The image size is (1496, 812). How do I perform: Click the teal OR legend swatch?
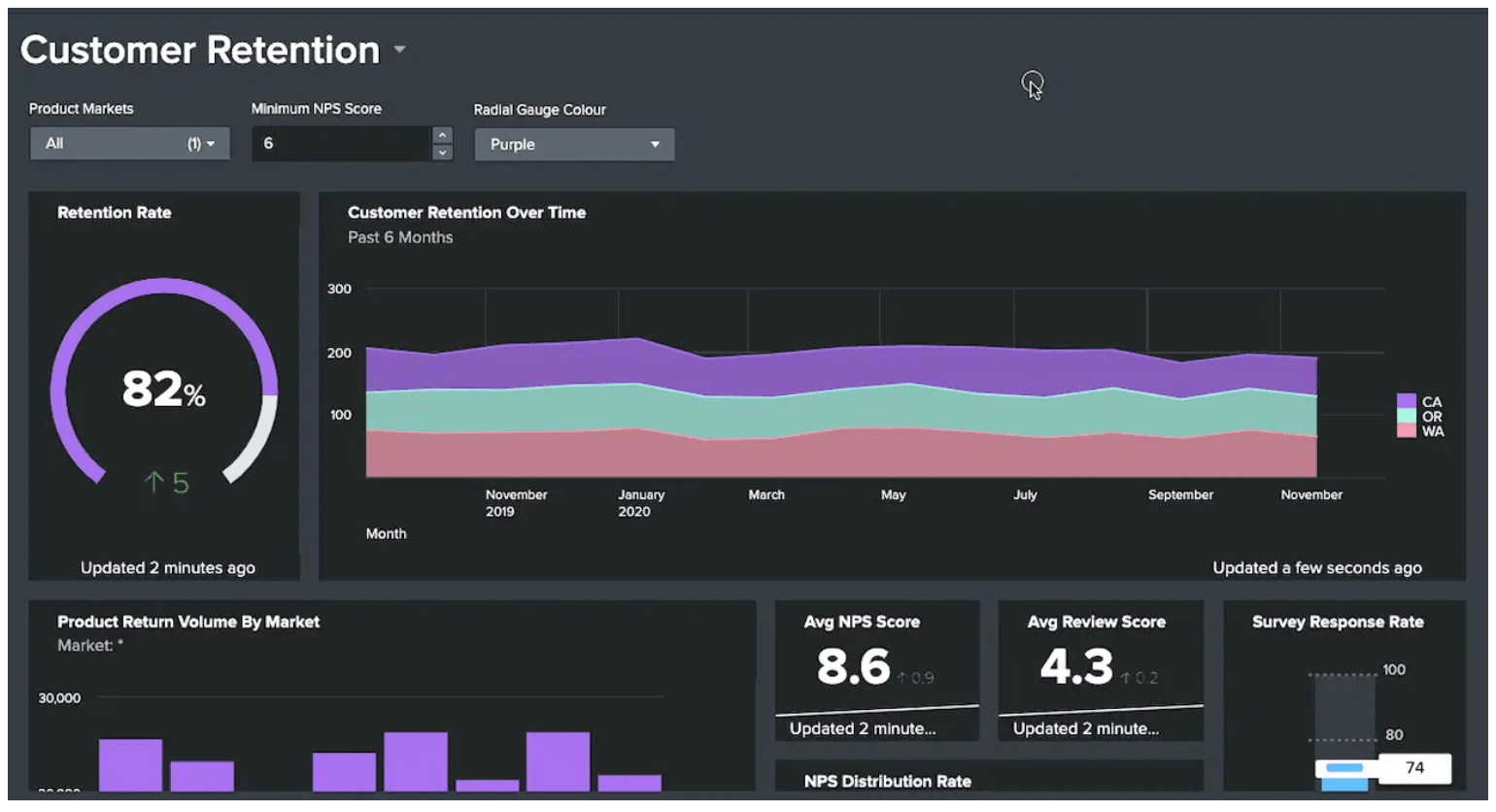(1406, 416)
